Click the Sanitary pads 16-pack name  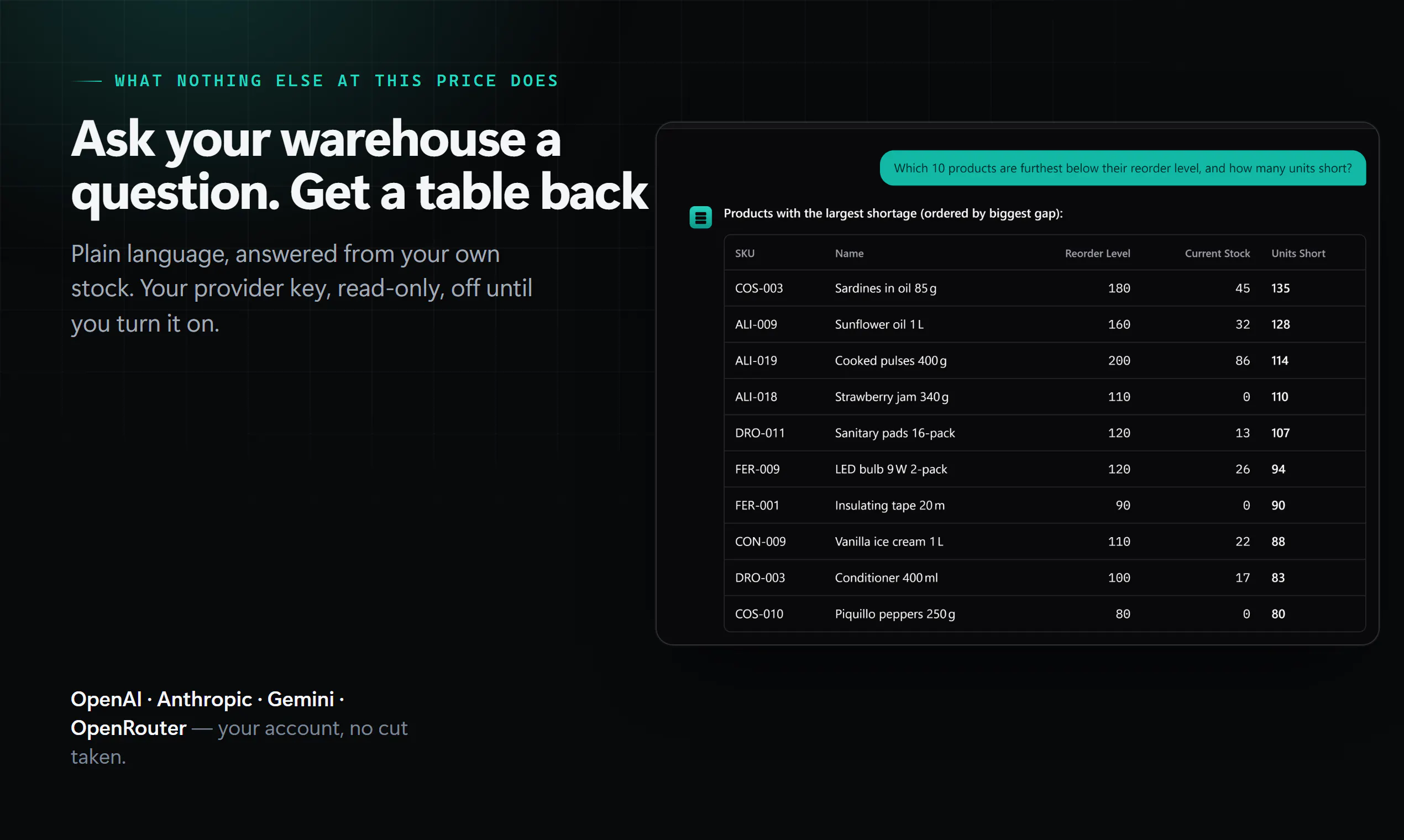(894, 433)
